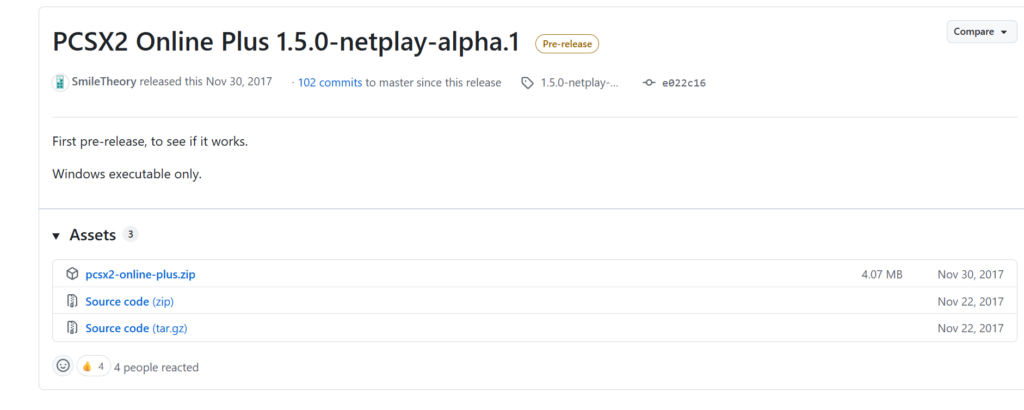Screen dimensions: 1024x410
Task: Open commit e022c16
Action: (684, 83)
